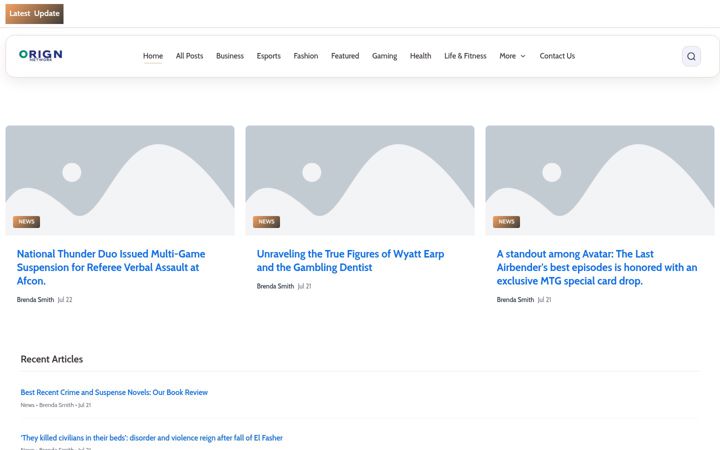Click Brenda Smith under the Wyatt Earp article
720x450 pixels.
coord(276,286)
